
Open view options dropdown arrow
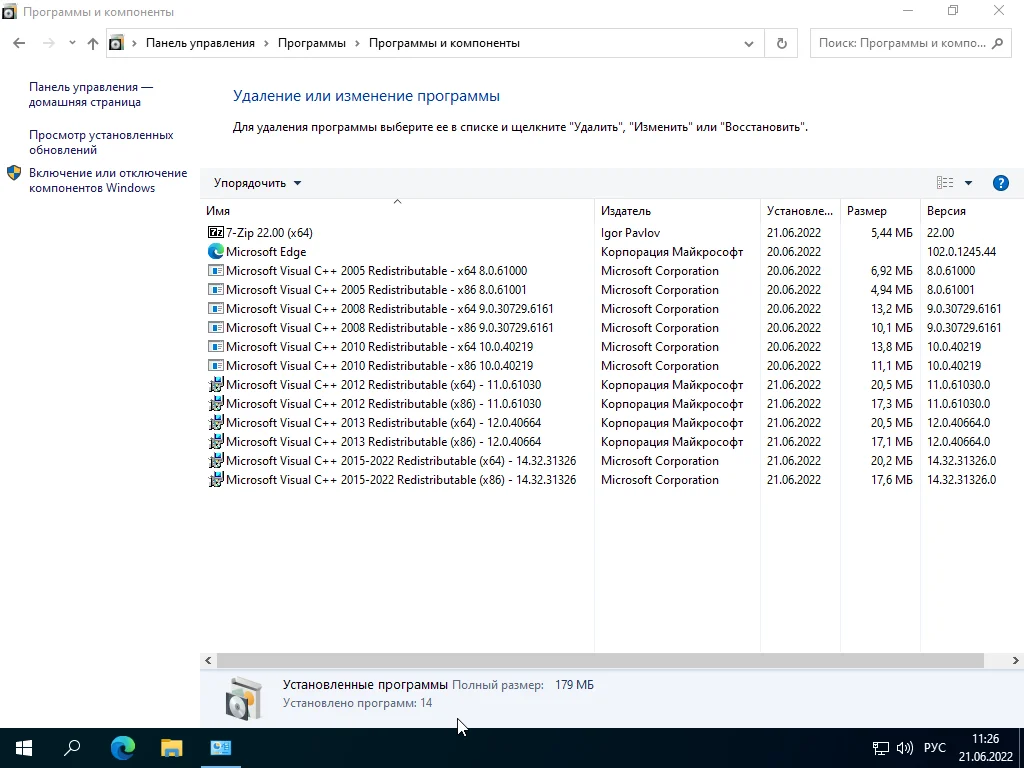(968, 183)
